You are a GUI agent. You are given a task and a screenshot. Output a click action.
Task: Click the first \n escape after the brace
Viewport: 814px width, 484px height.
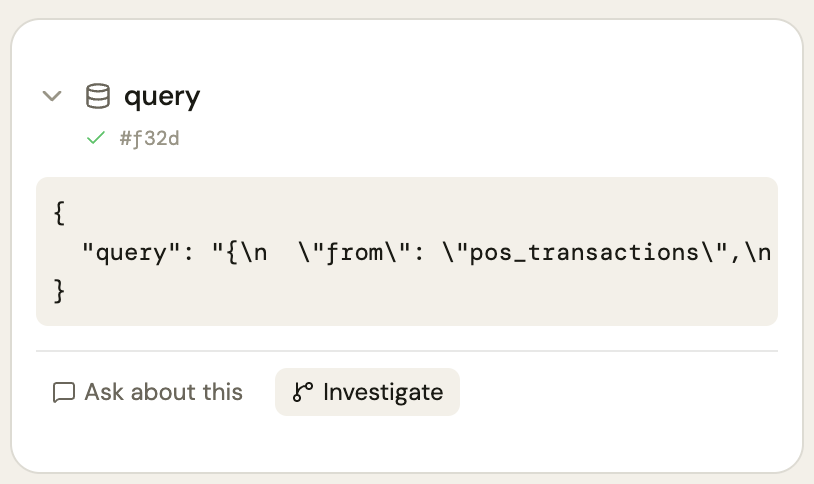tap(254, 252)
